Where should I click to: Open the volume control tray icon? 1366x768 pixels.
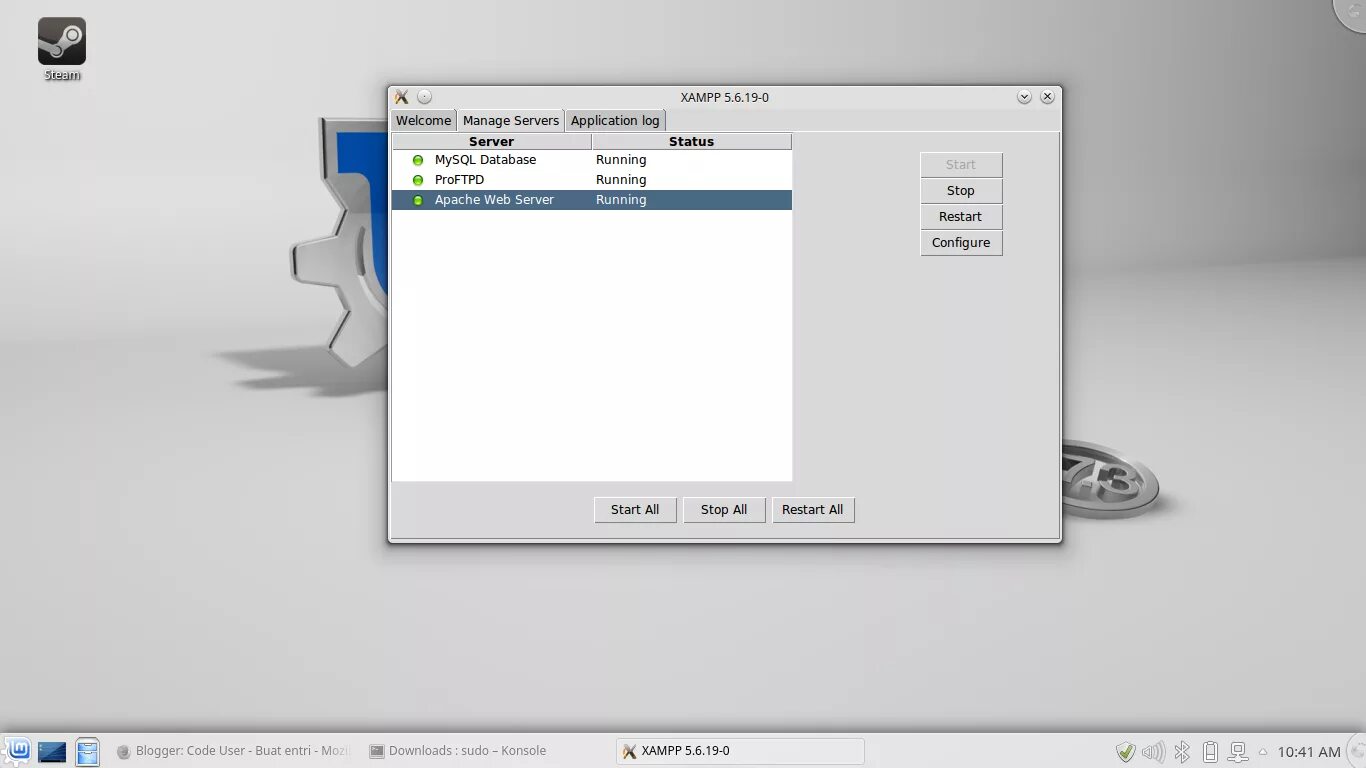point(1153,751)
